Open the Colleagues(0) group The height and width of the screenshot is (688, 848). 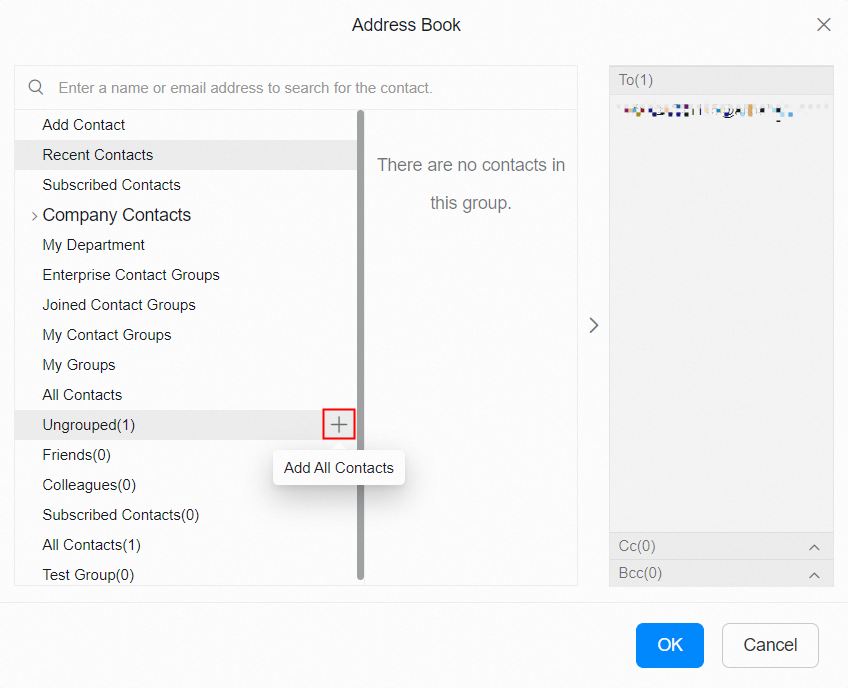coord(89,485)
